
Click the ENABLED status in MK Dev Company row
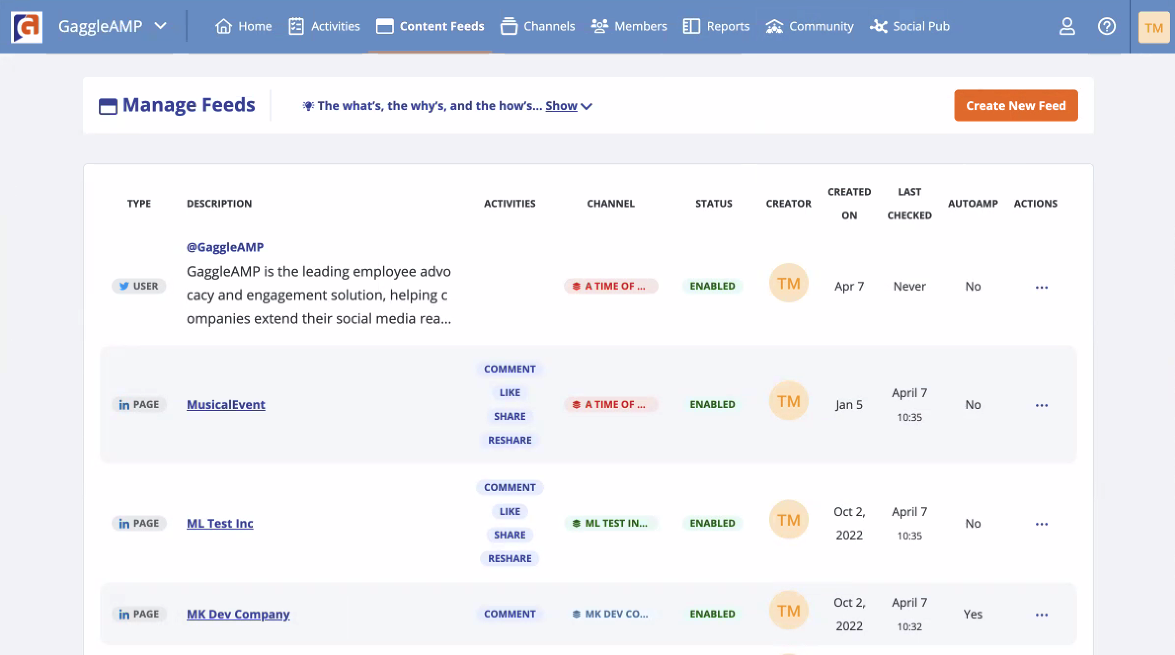tap(713, 615)
